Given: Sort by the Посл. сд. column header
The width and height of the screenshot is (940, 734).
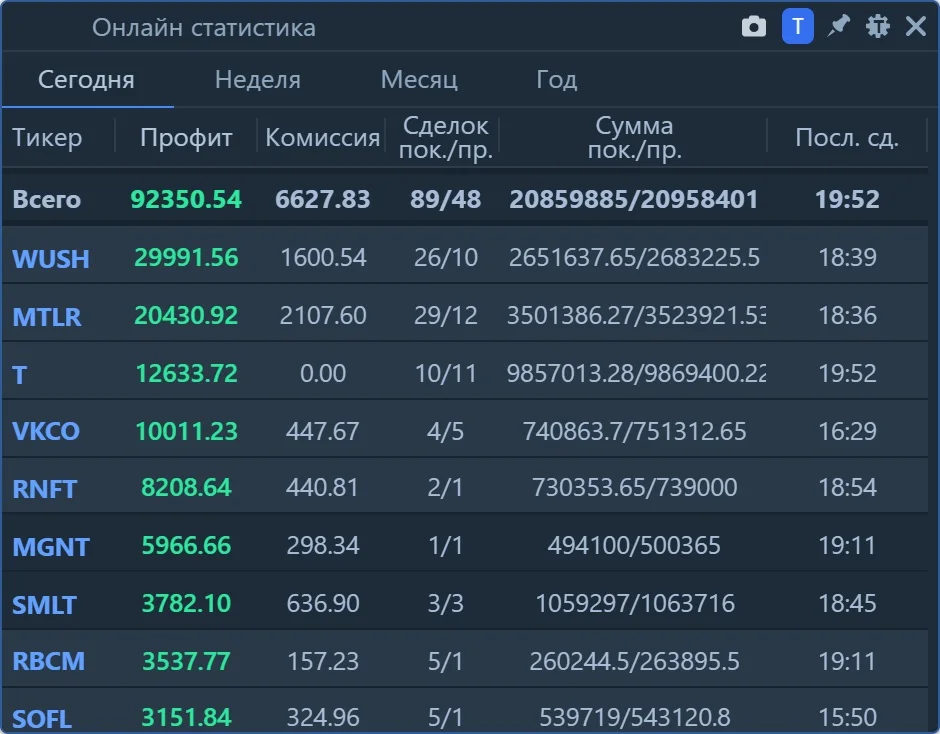Looking at the screenshot, I should pos(846,137).
